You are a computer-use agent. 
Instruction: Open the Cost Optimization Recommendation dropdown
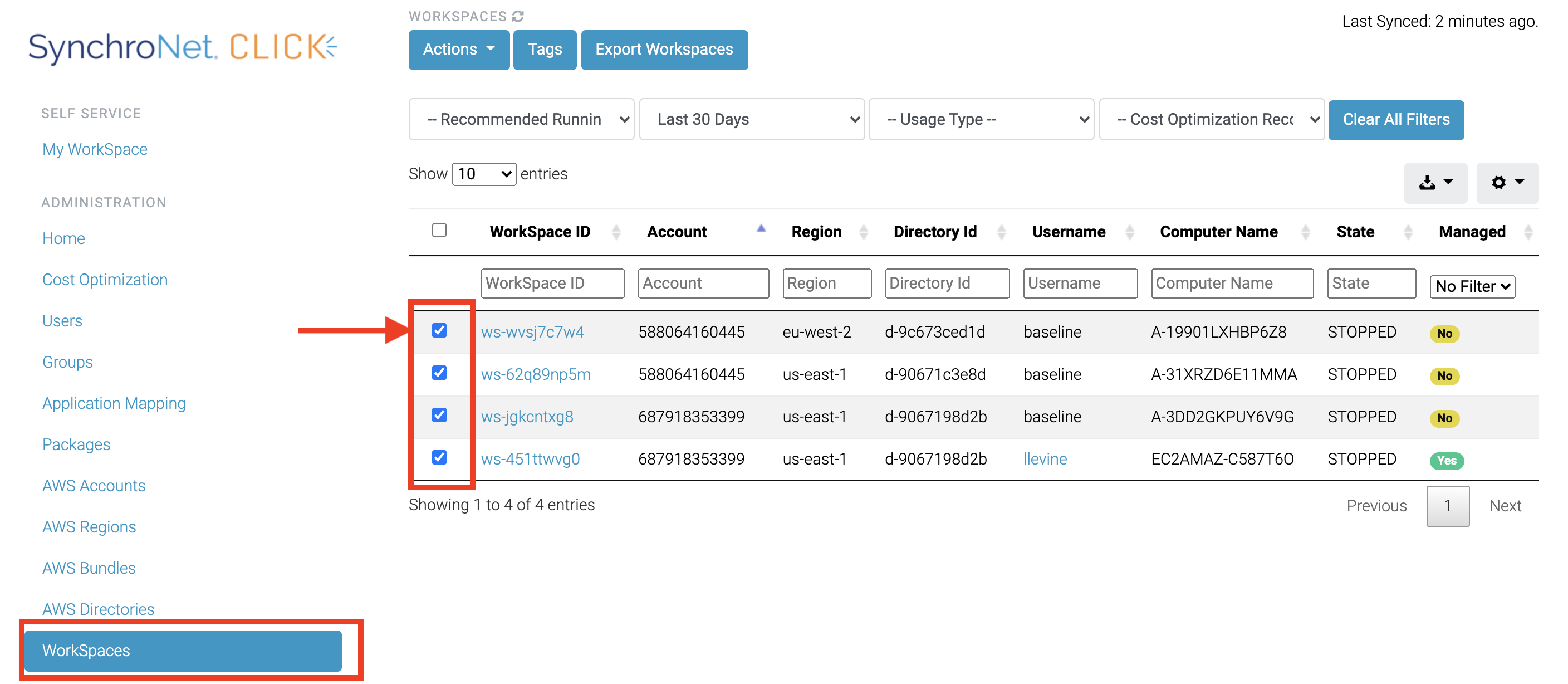pyautogui.click(x=1212, y=119)
